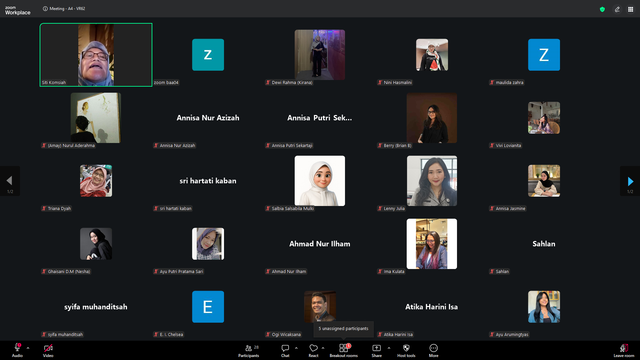Screen dimensions: 640x360
Task: Select Ayu Aruningtyas profile picture
Action: point(544,307)
